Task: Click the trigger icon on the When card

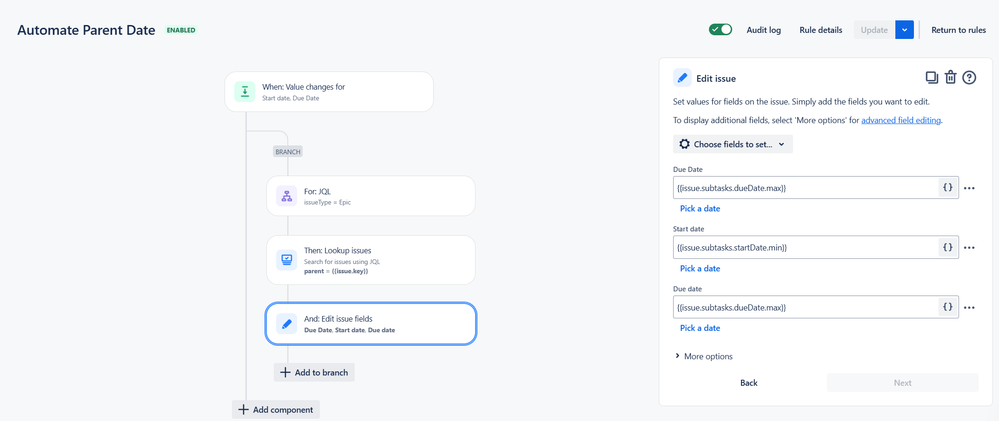Action: [x=245, y=91]
